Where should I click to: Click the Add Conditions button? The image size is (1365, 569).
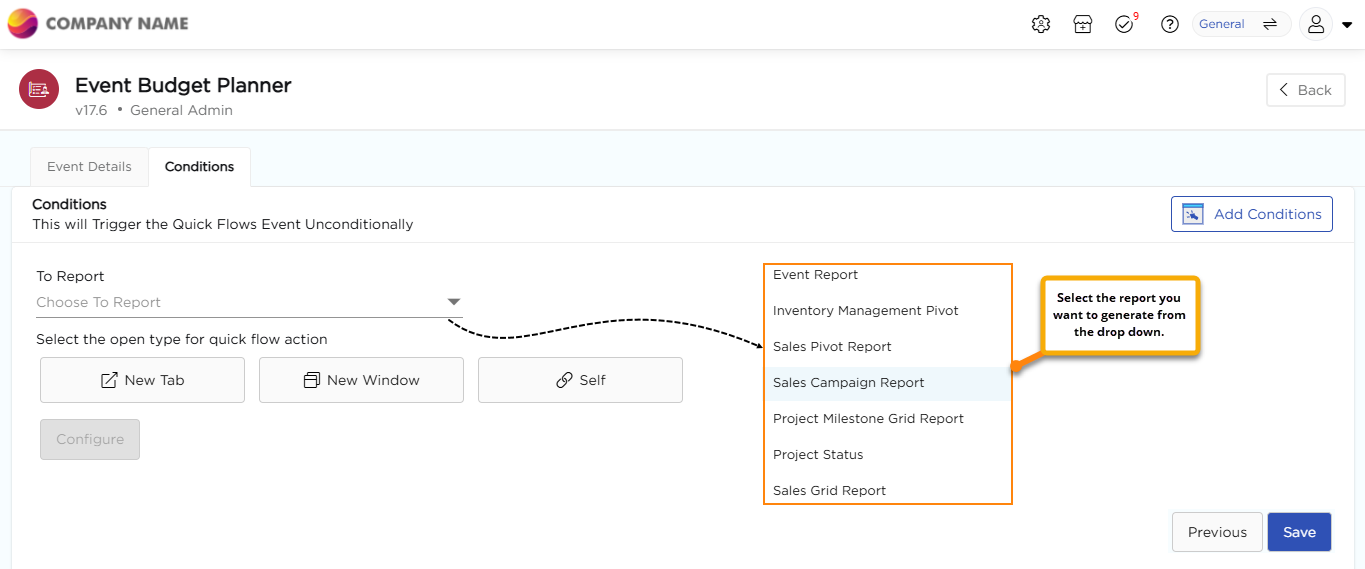click(x=1251, y=214)
